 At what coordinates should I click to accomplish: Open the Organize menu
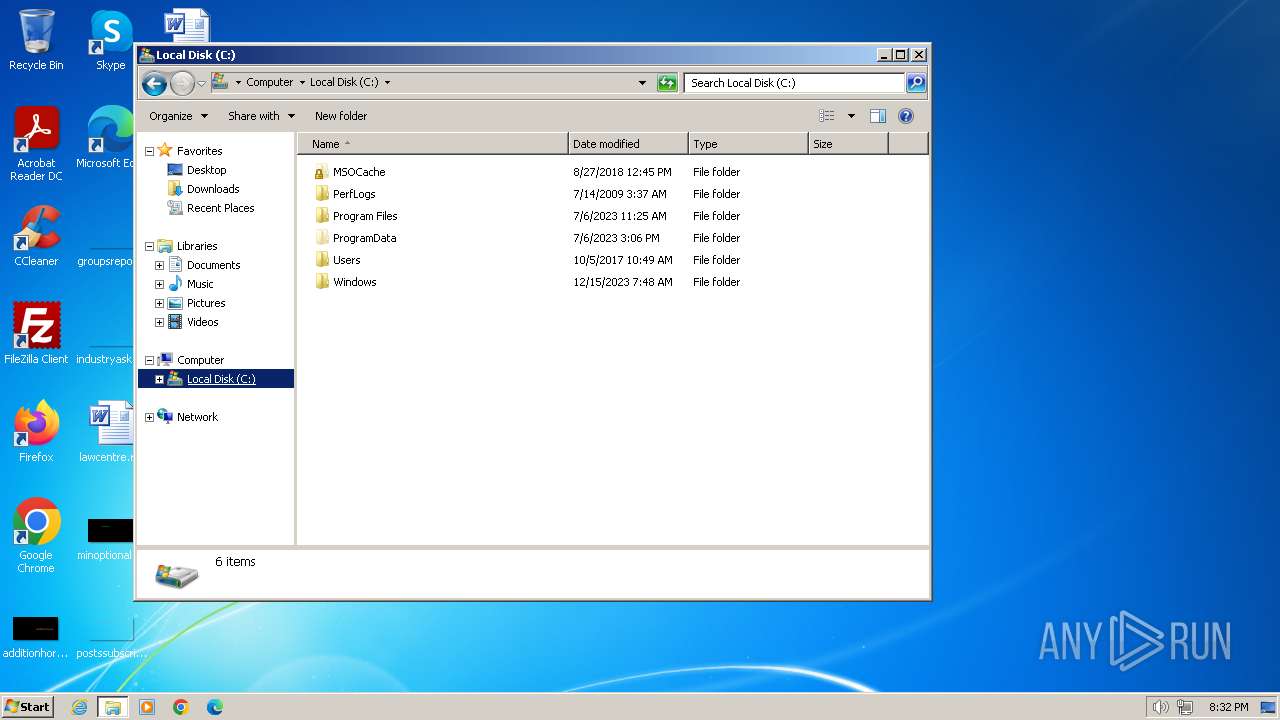[179, 116]
